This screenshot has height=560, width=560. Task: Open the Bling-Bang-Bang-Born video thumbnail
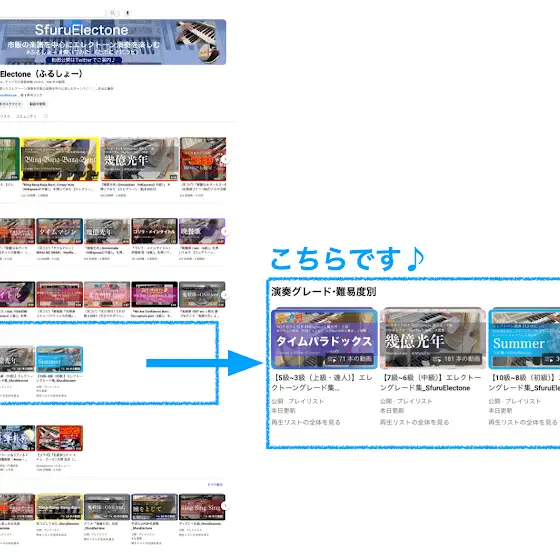pyautogui.click(x=60, y=159)
